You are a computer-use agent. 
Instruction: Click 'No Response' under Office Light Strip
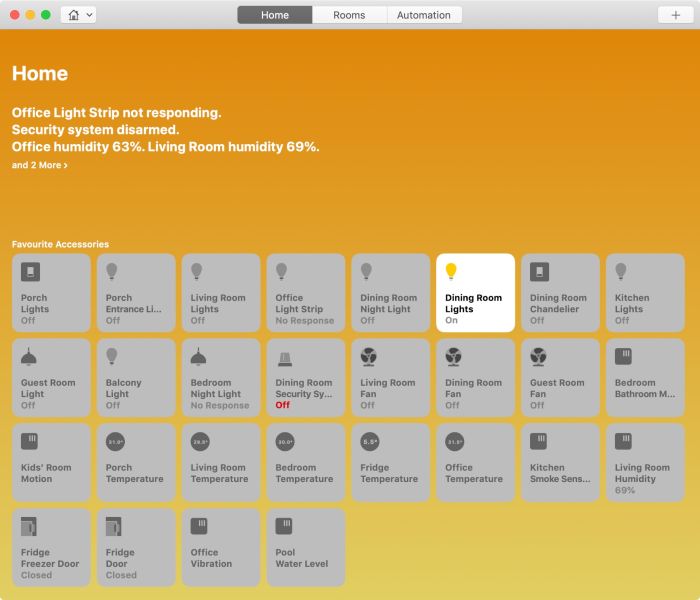(305, 321)
